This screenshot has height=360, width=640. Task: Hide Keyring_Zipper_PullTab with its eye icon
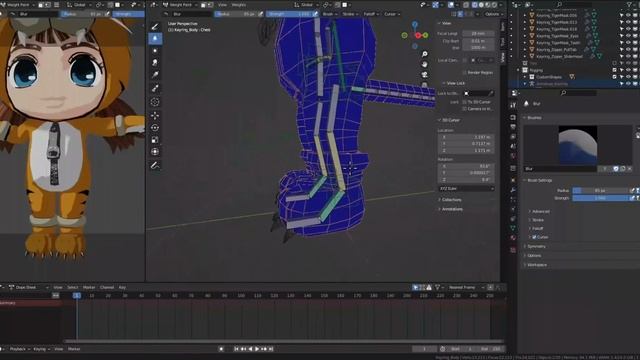coord(629,49)
